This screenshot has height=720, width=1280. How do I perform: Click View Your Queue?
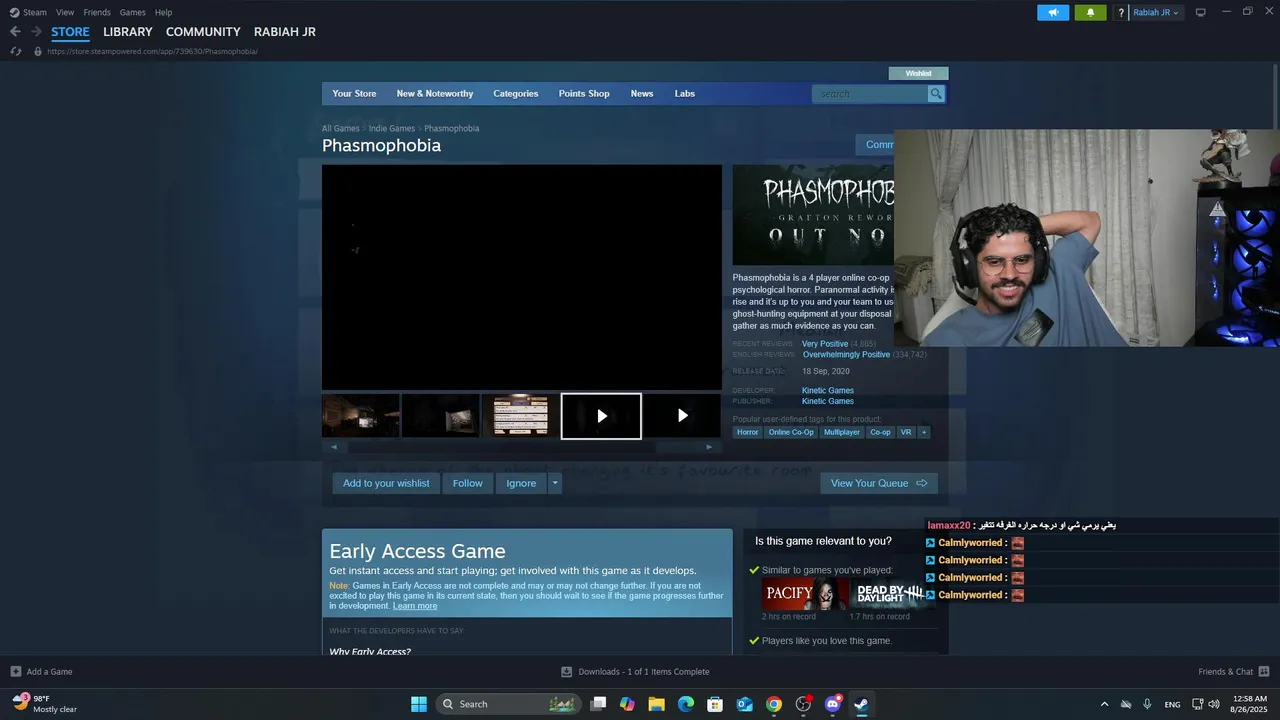(x=879, y=483)
